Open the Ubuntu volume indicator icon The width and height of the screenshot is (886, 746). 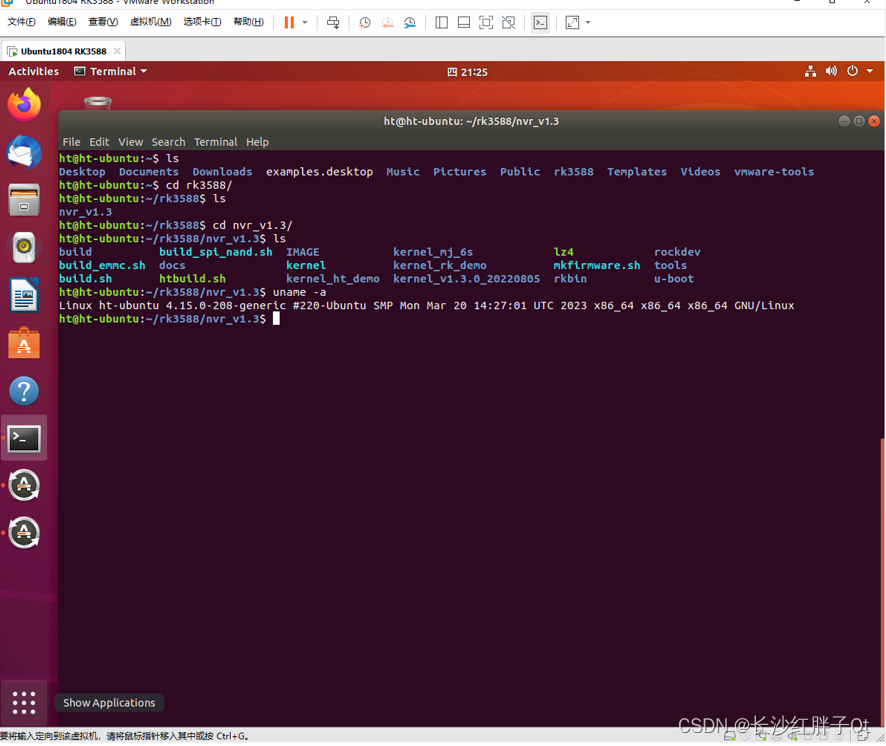pyautogui.click(x=831, y=71)
